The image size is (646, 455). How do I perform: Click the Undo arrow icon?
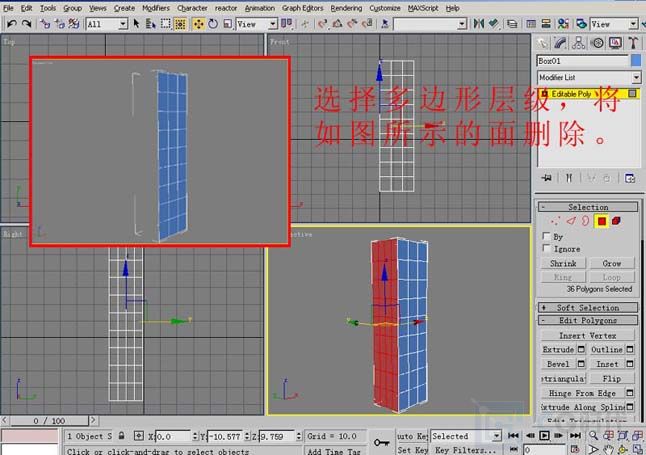tap(11, 24)
